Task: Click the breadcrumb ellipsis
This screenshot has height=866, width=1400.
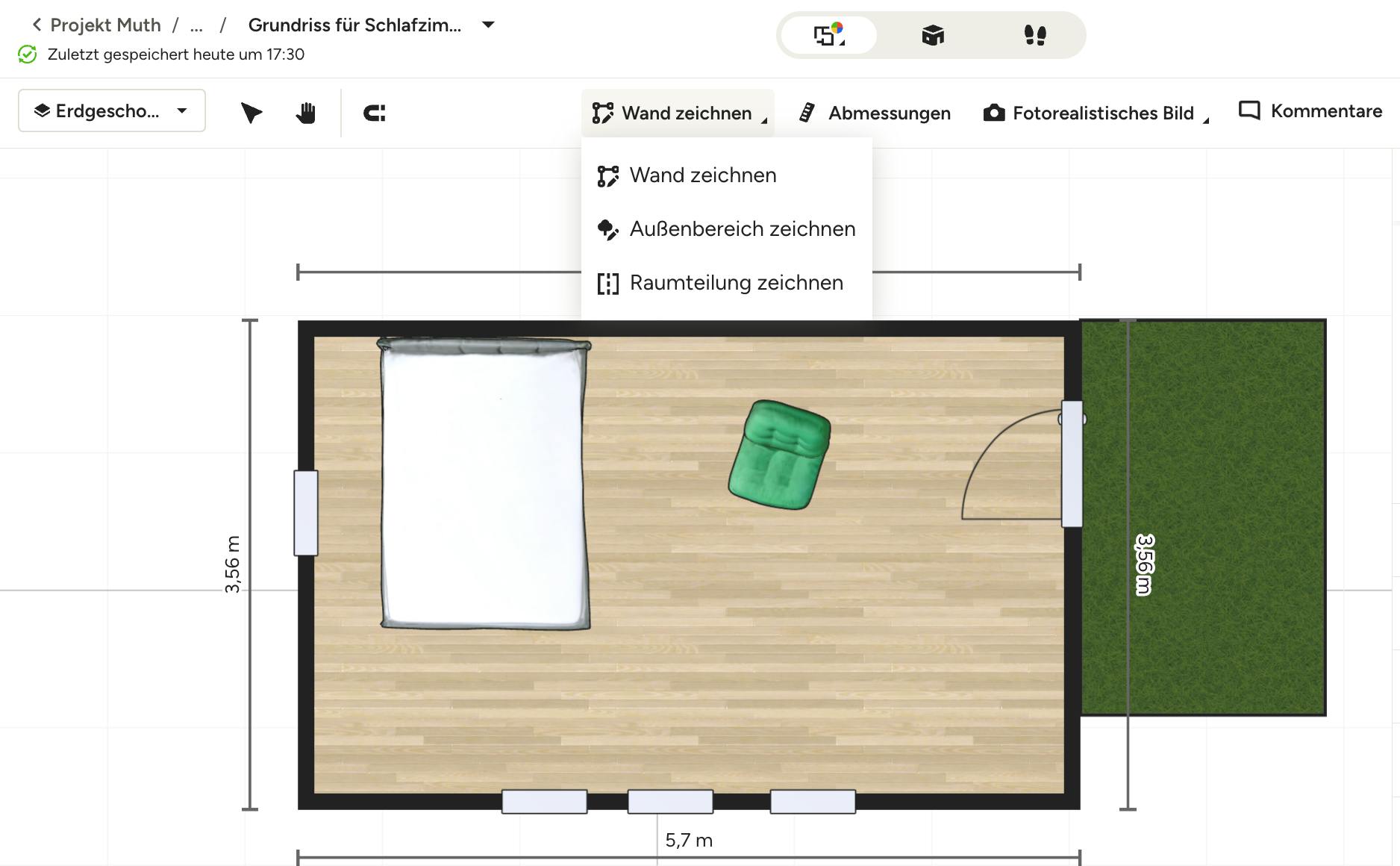Action: pos(196,25)
